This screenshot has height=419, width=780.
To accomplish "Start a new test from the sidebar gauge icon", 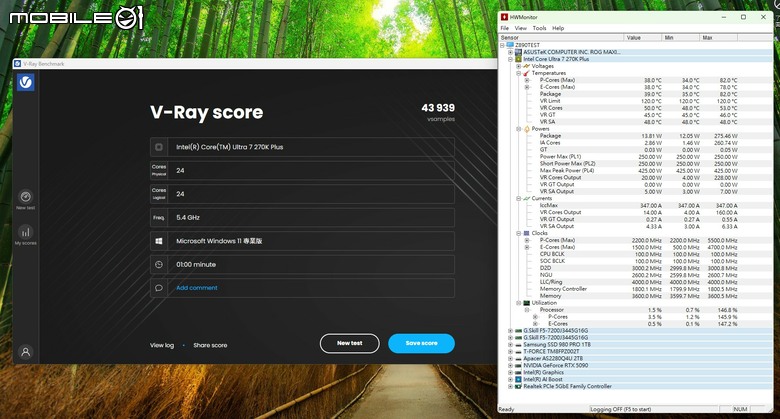I will (25, 196).
